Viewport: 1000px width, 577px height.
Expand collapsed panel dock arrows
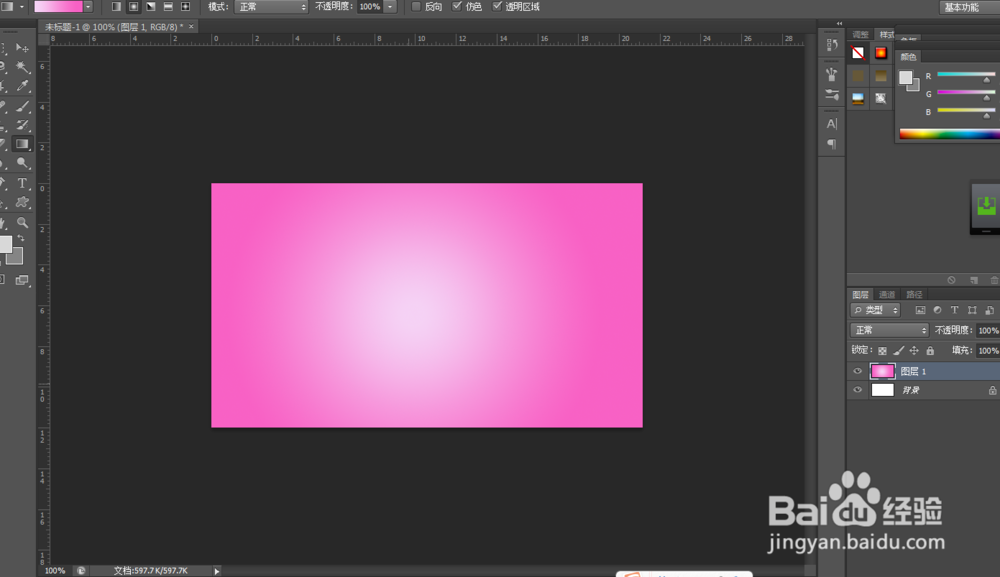[839, 23]
